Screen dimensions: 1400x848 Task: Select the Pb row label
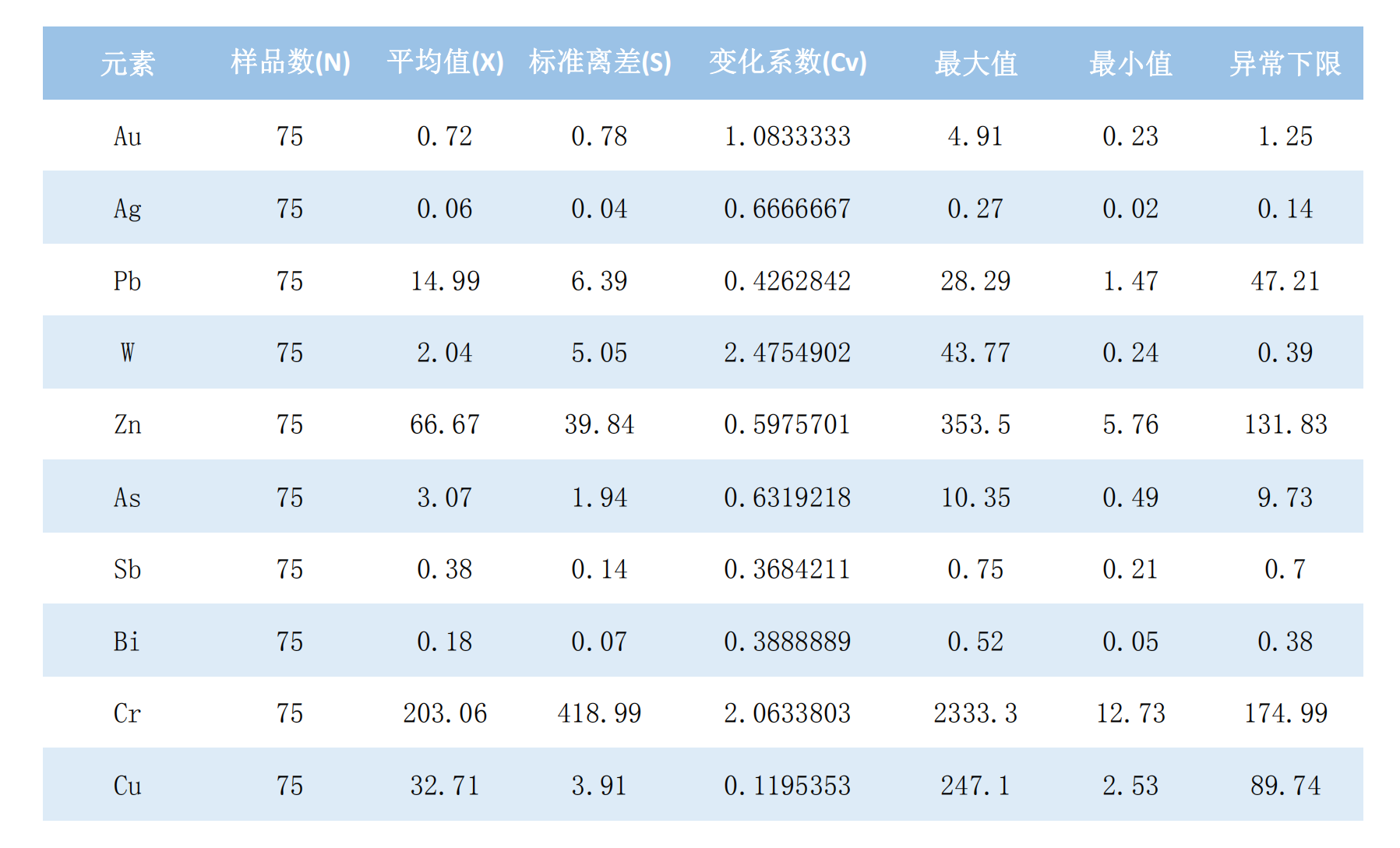128,281
